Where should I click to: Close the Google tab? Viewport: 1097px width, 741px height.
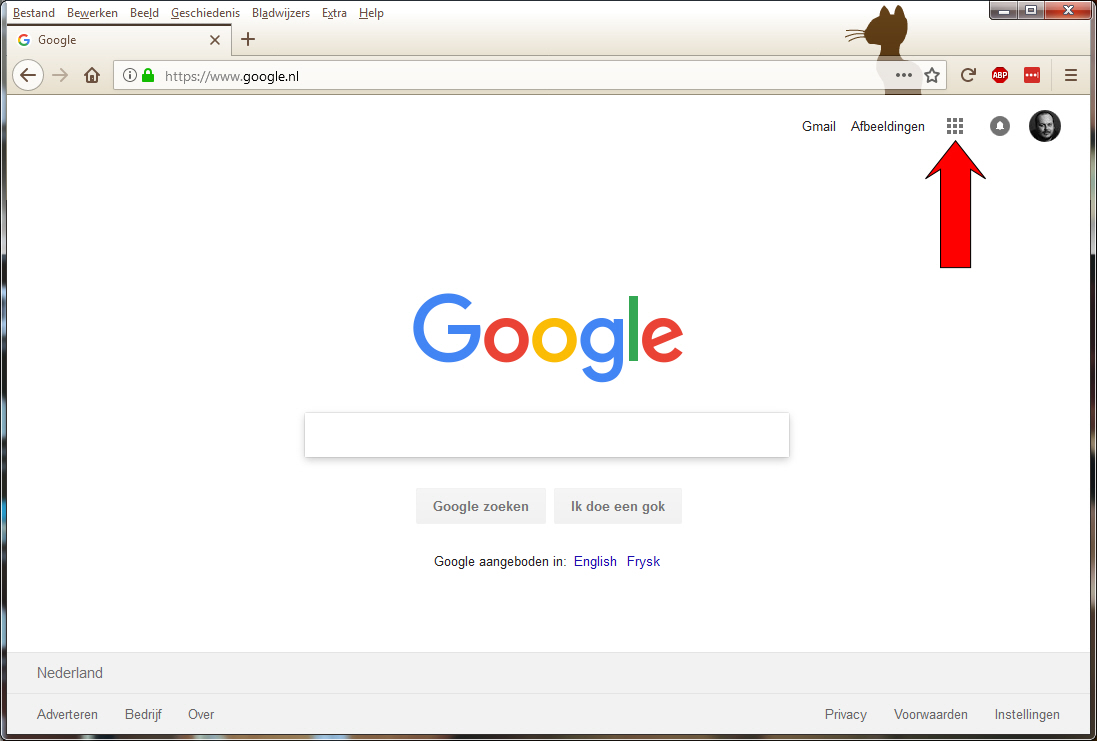[x=214, y=40]
